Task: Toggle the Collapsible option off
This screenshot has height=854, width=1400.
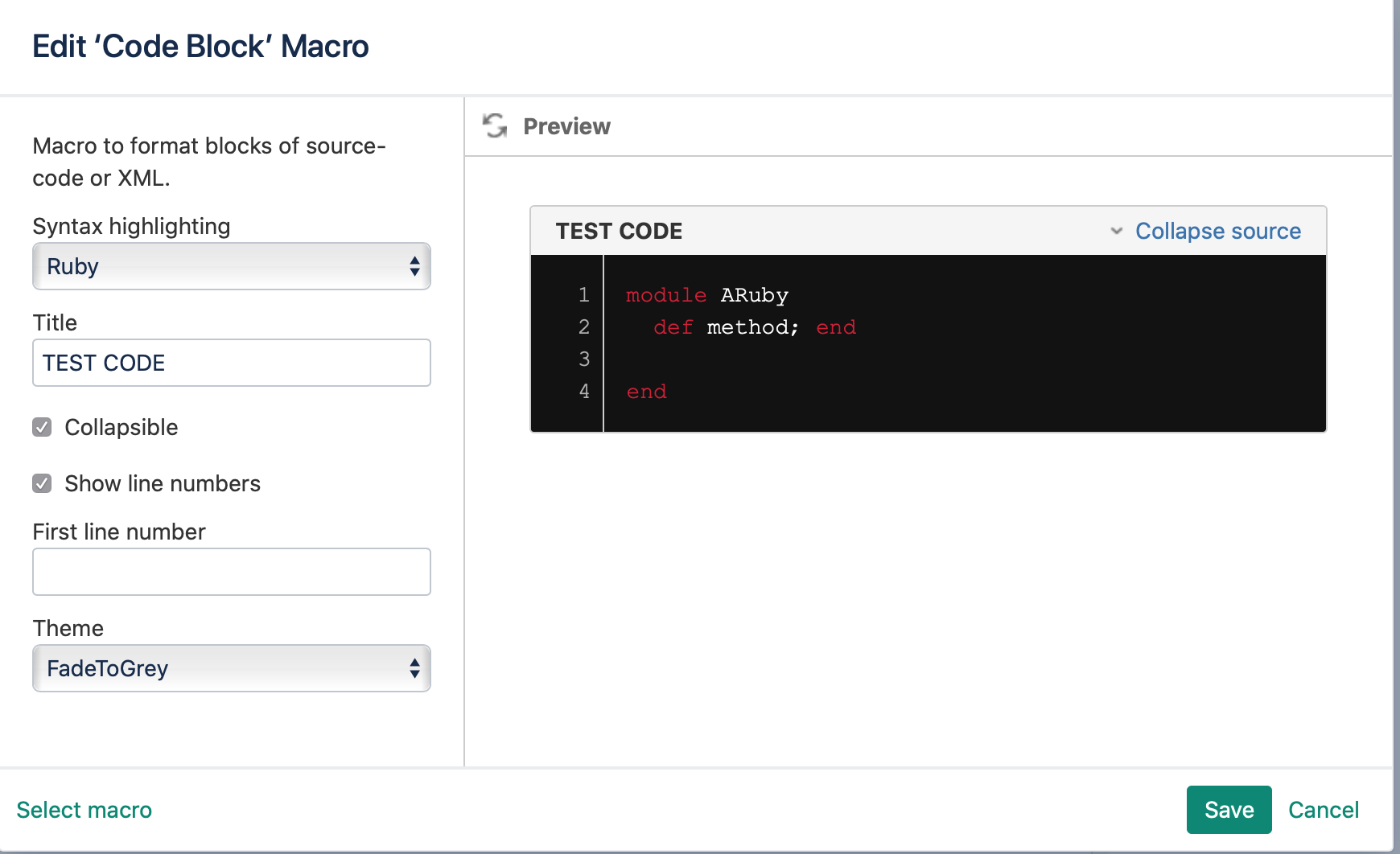Action: (42, 427)
